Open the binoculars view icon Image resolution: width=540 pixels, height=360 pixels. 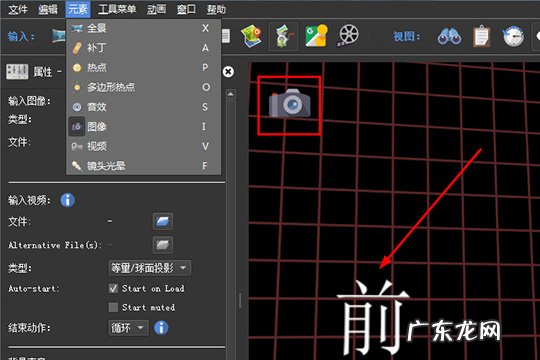[449, 36]
